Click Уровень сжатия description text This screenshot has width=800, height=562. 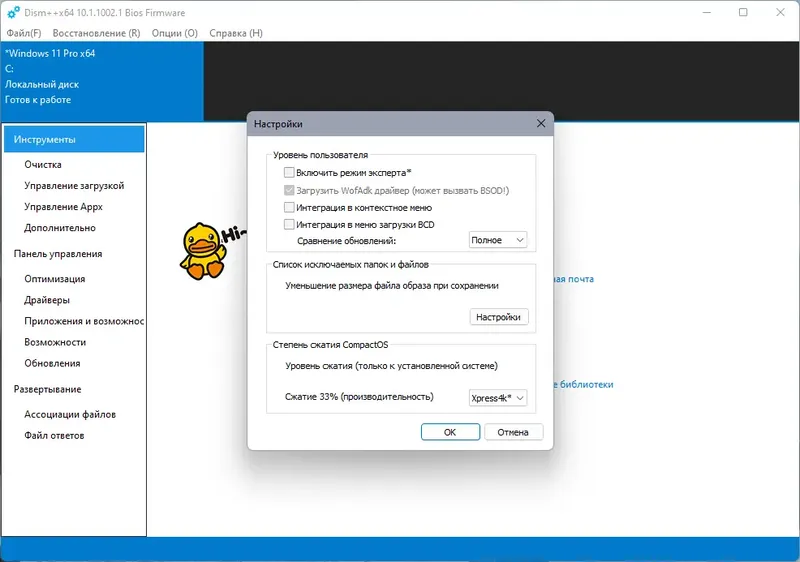tap(391, 366)
